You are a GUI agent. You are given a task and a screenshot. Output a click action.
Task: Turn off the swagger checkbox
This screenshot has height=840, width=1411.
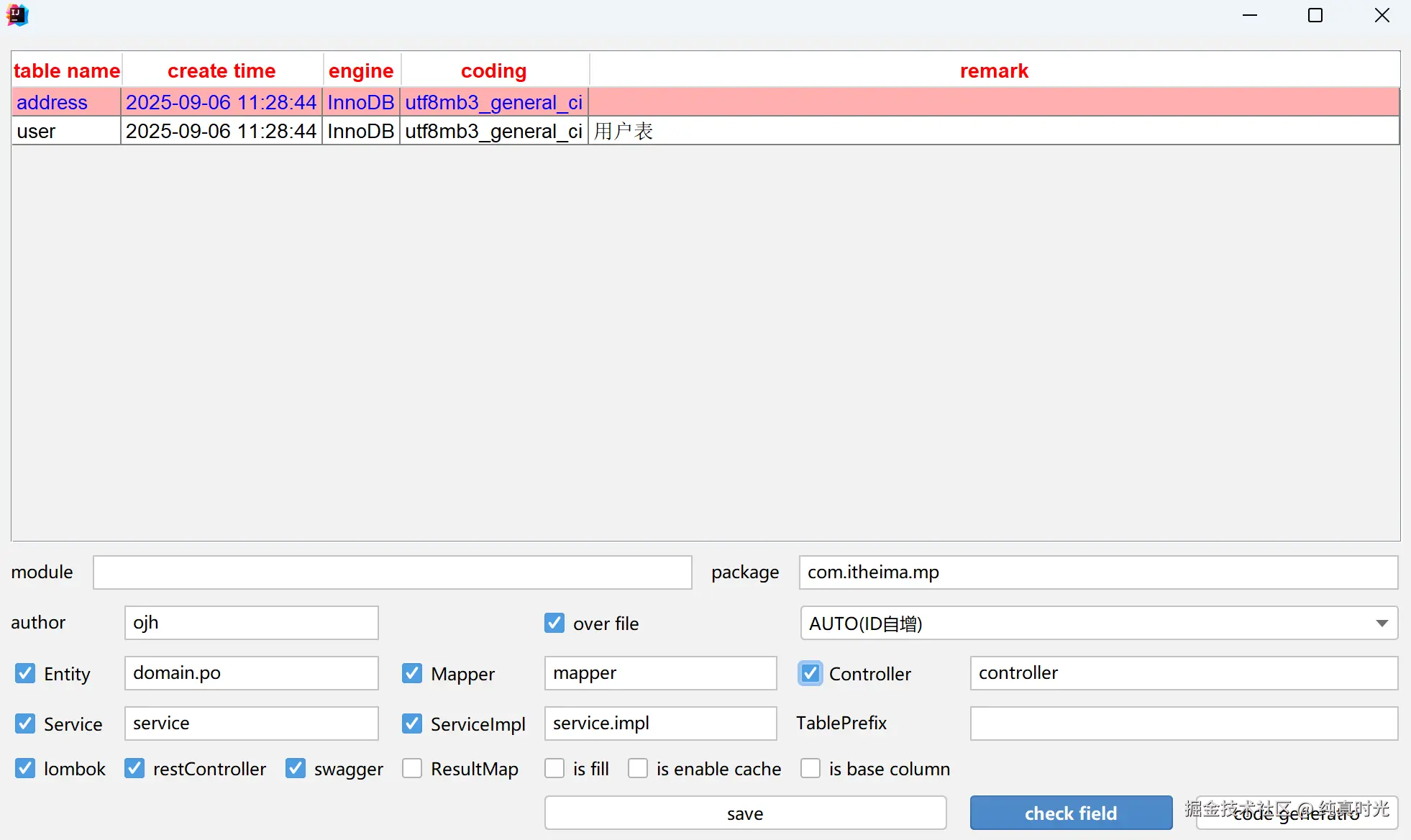(x=296, y=769)
